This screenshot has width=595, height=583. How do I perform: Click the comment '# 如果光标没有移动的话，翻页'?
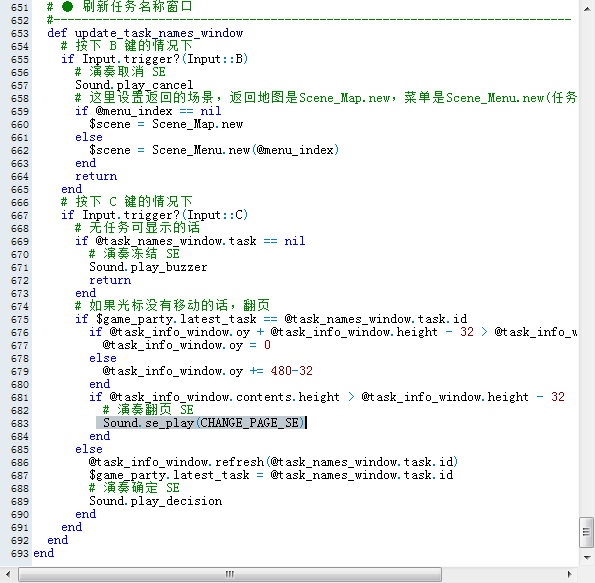(x=172, y=306)
